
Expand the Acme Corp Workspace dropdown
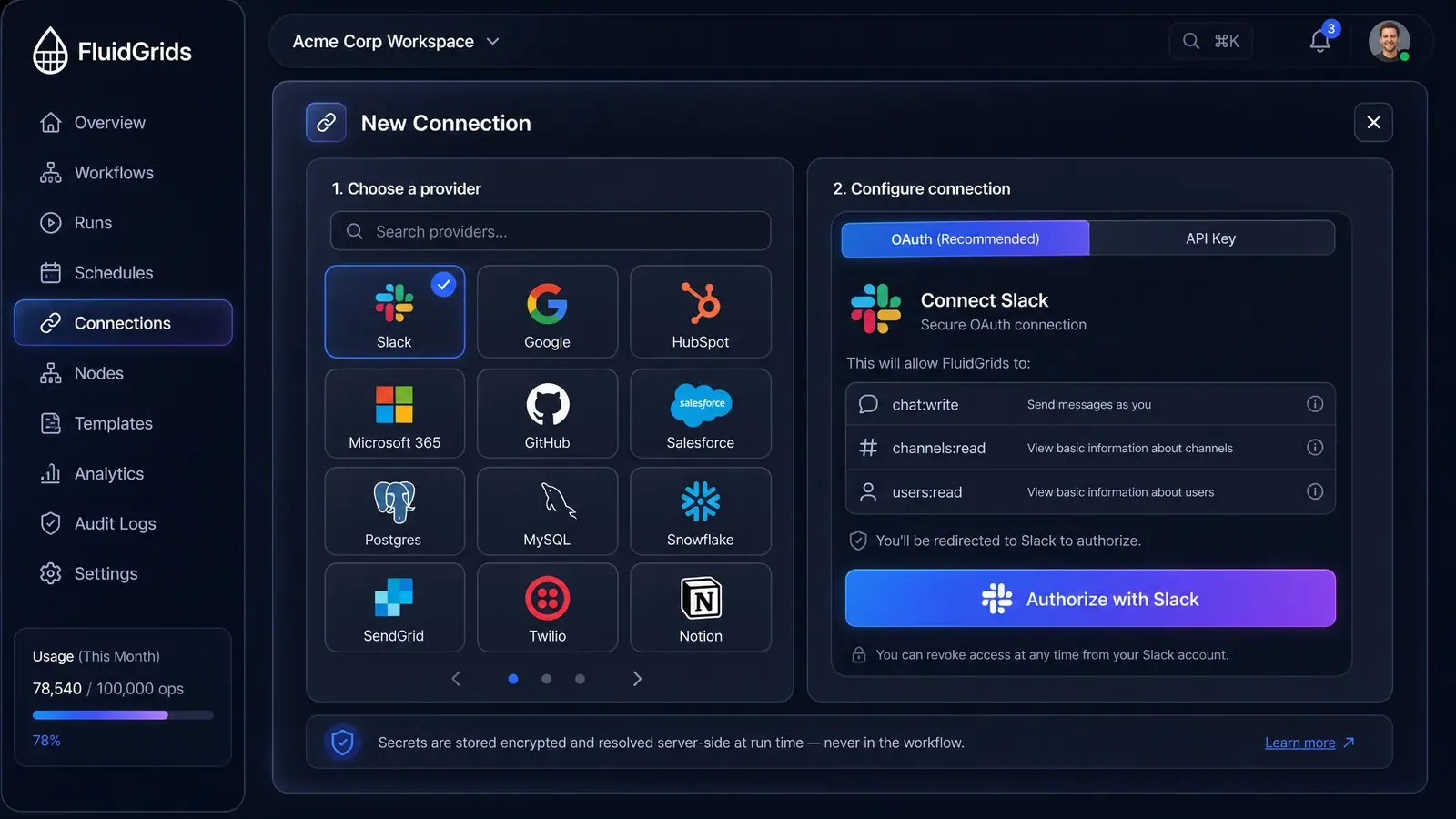396,42
